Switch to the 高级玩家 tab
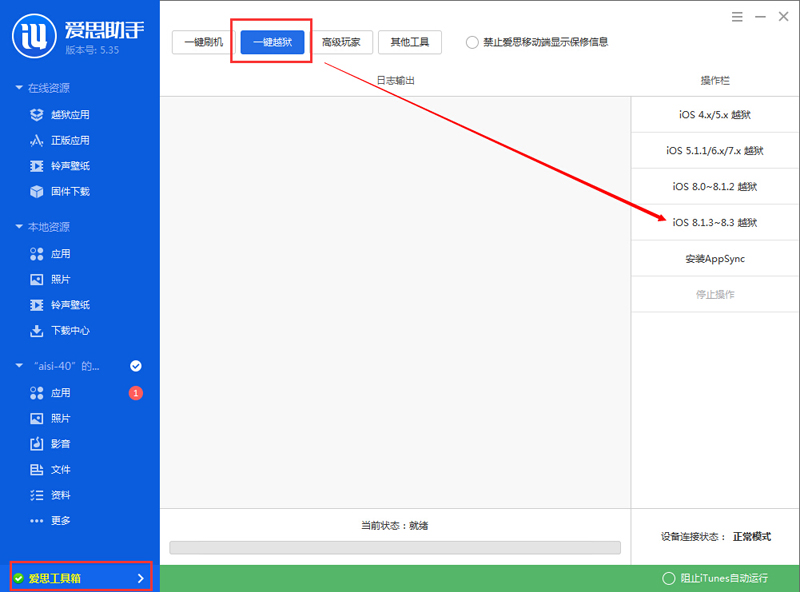 click(345, 42)
